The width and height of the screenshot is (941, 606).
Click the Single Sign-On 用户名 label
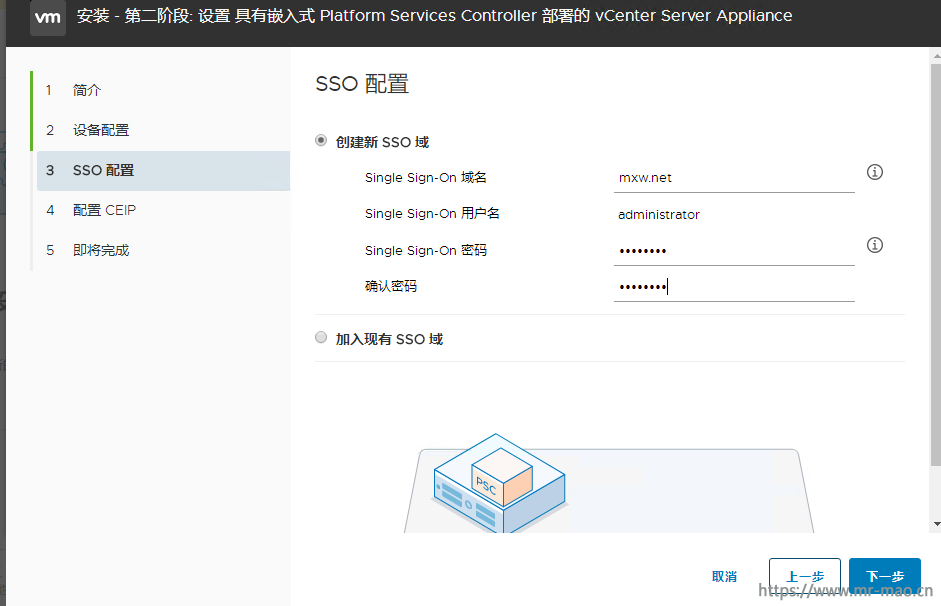point(432,214)
